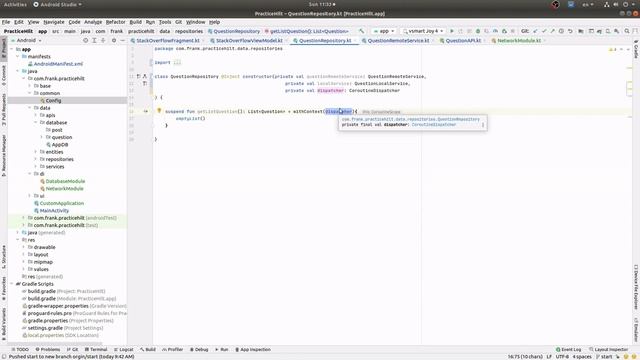Run the app with the green play icon
Screen dimensions: 640x360
tap(452, 31)
